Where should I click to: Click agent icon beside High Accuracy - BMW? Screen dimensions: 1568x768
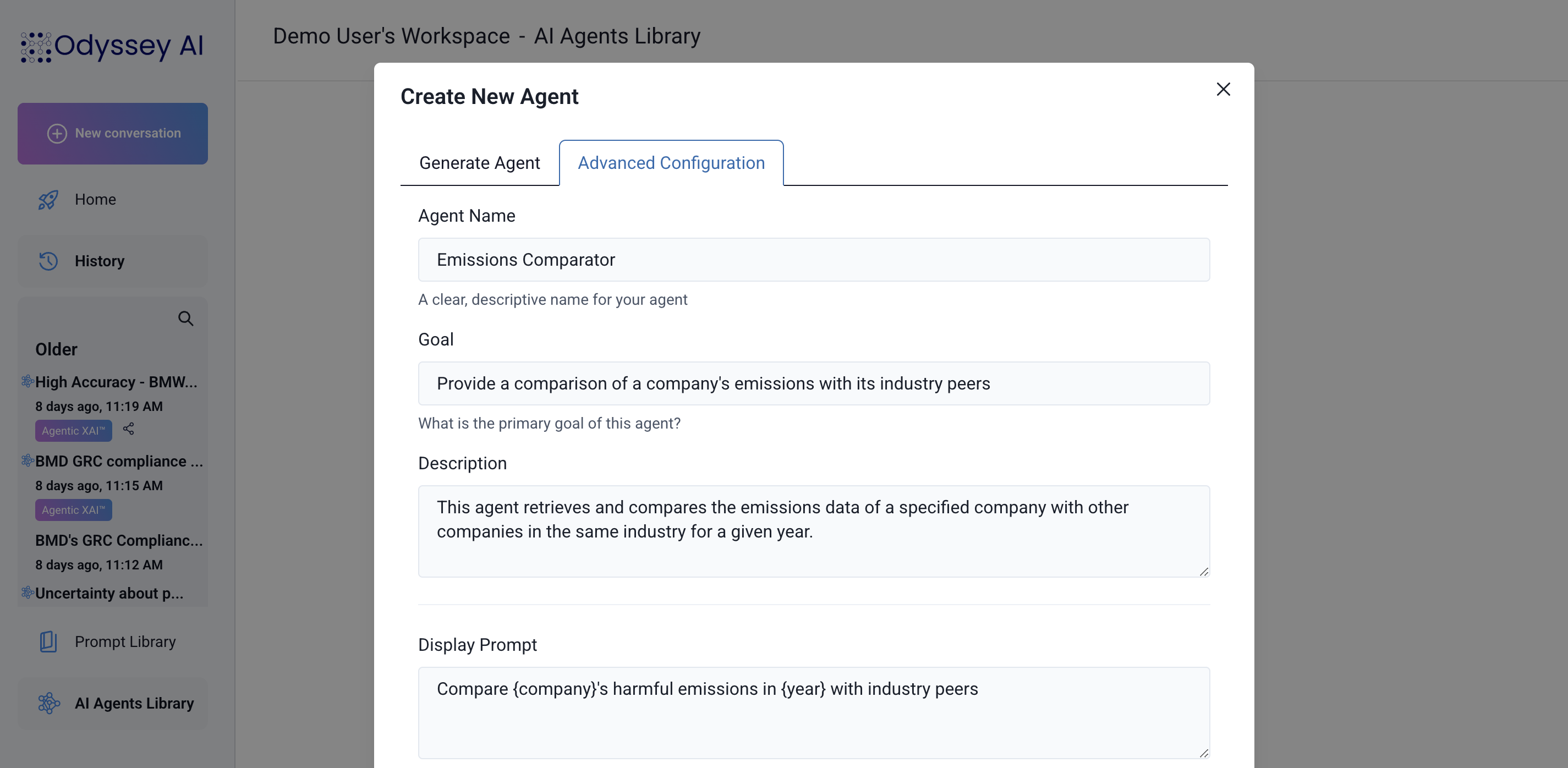pos(28,382)
